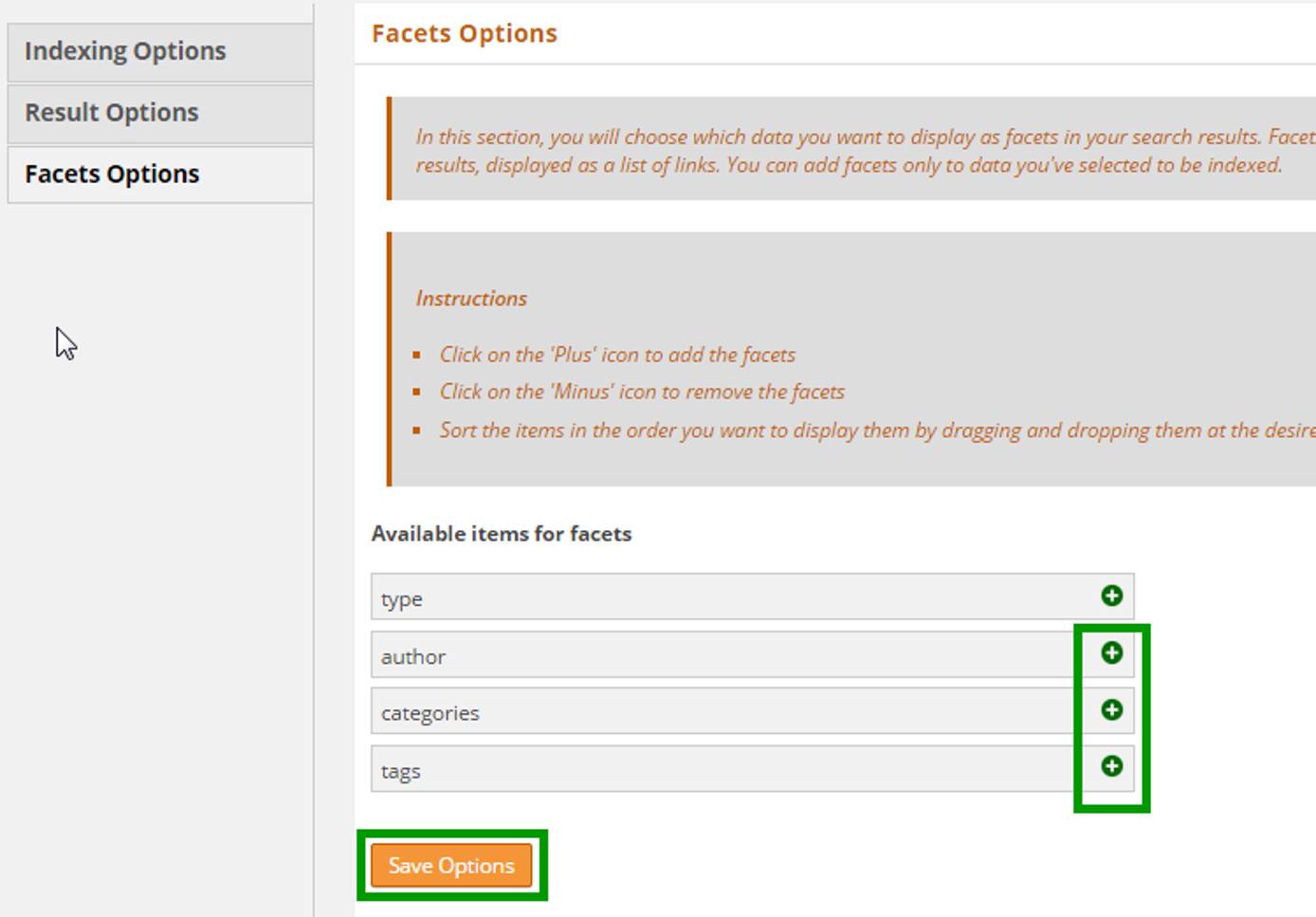Click the Save Options button
This screenshot has height=917, width=1316.
click(450, 865)
